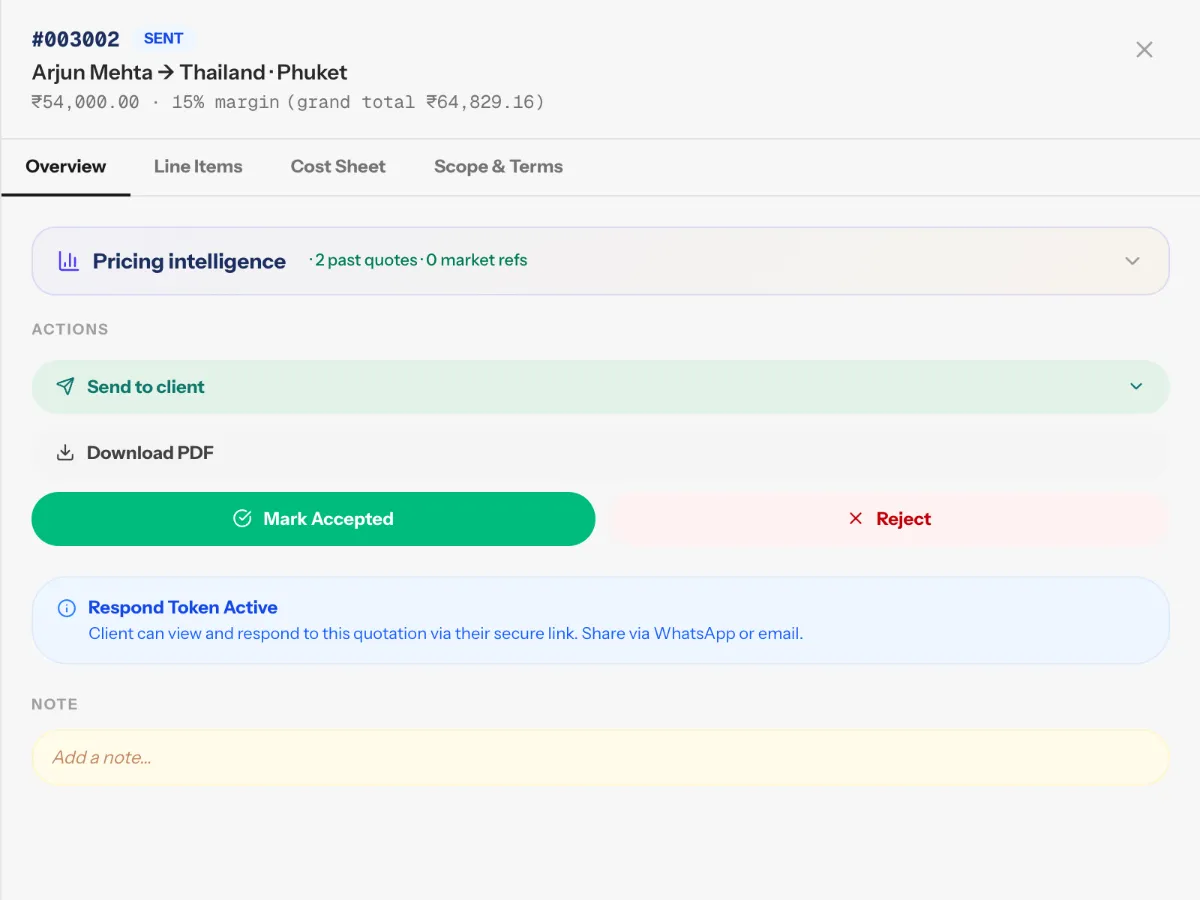
Task: Open the Send to client dropdown chevron
Action: coord(1136,386)
